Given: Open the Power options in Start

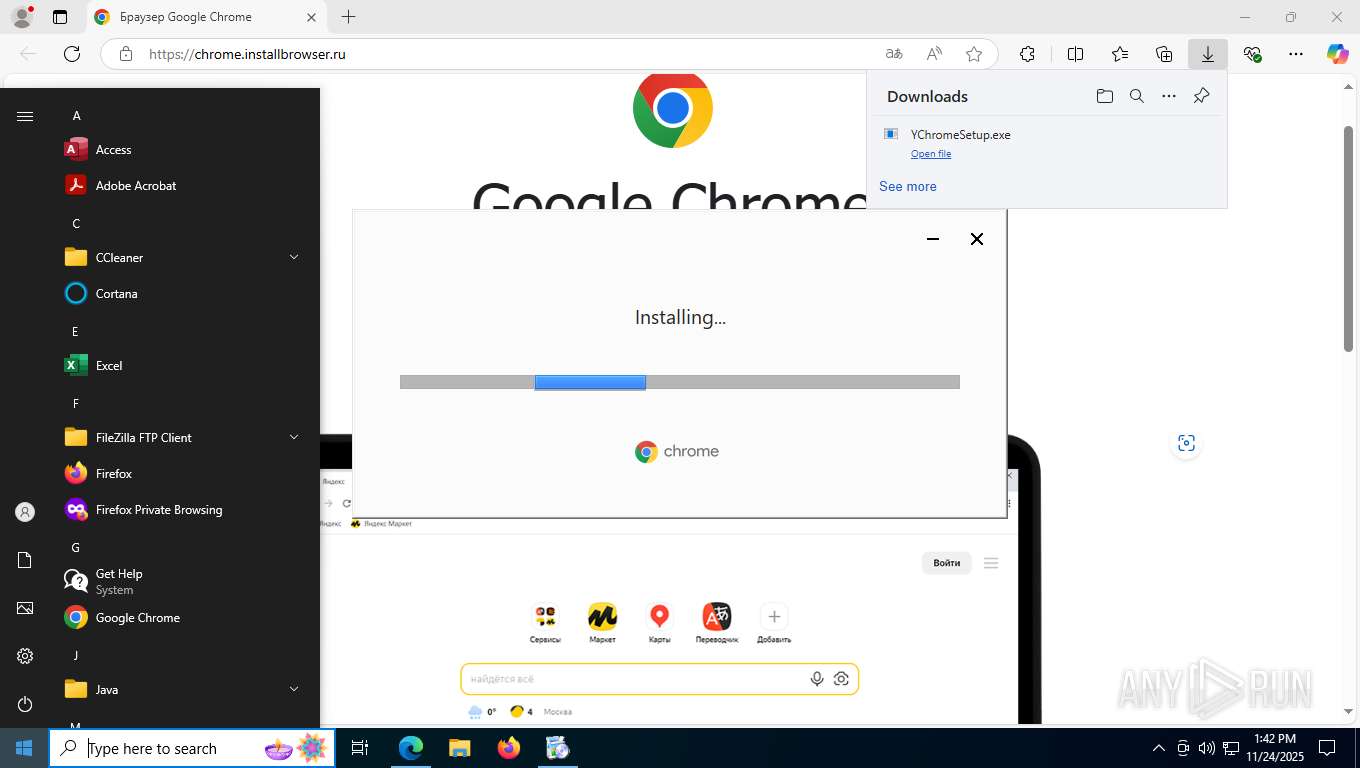Looking at the screenshot, I should point(25,704).
